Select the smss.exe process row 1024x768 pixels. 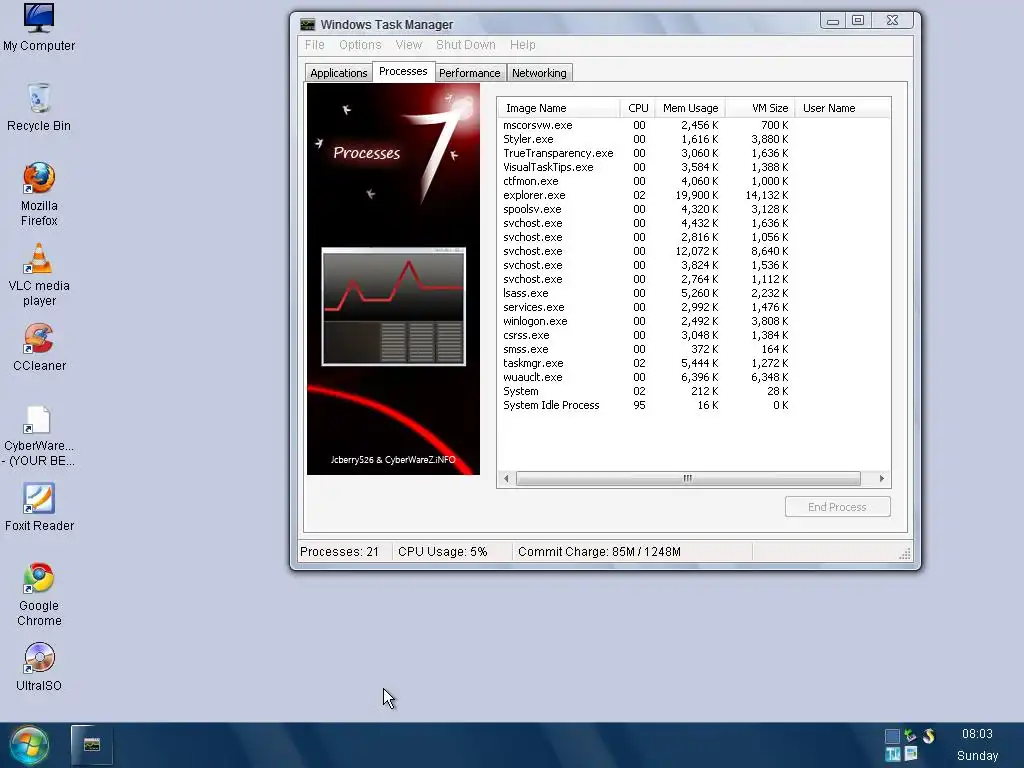point(694,349)
